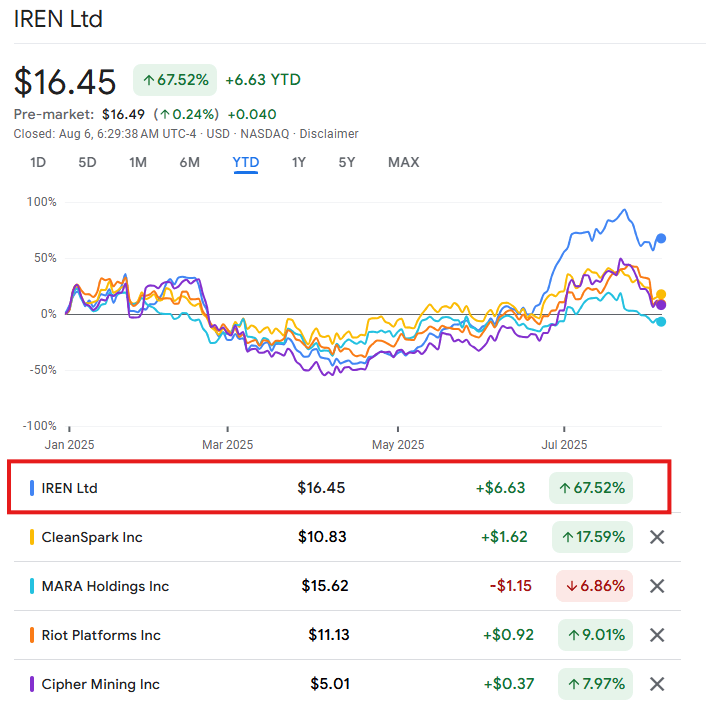Open the 5Y chart range

pyautogui.click(x=346, y=162)
